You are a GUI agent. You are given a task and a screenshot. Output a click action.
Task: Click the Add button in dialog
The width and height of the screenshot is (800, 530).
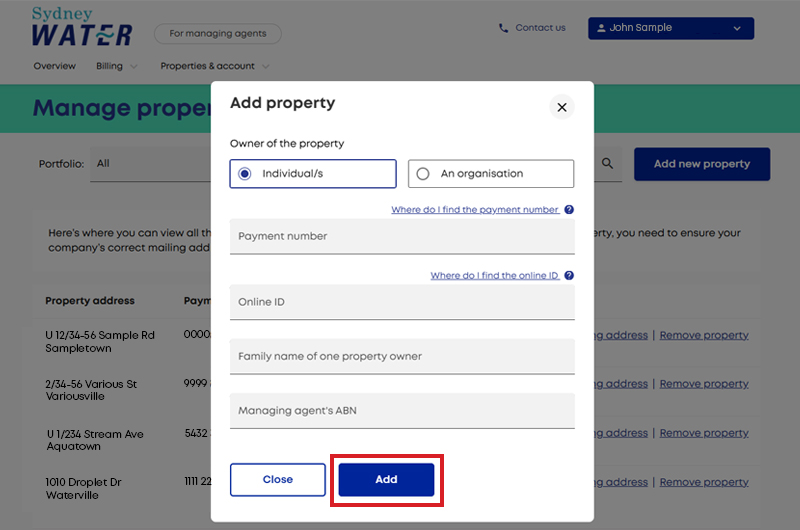pyautogui.click(x=386, y=479)
